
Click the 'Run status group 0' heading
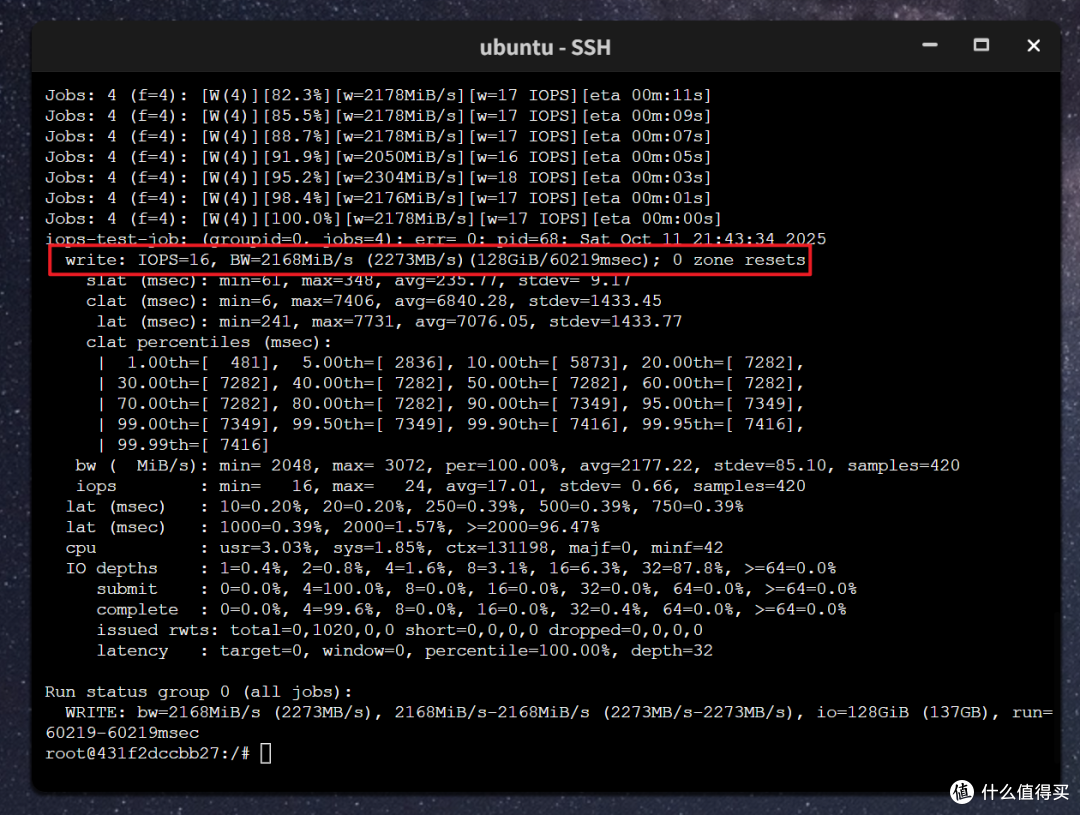coord(198,692)
